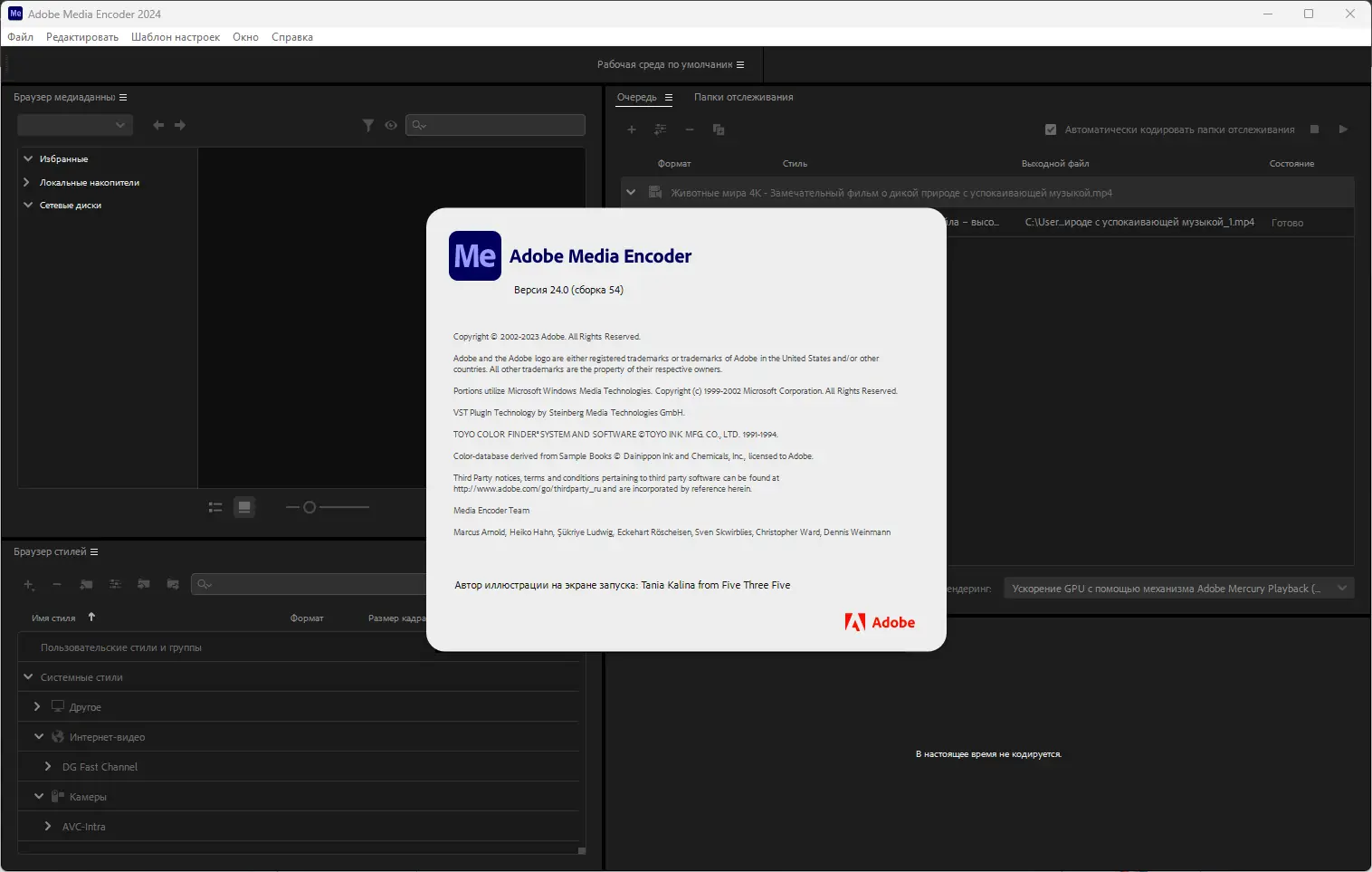
Task: Click the Adobe Media Encoder logo in About dialog
Action: click(x=475, y=255)
